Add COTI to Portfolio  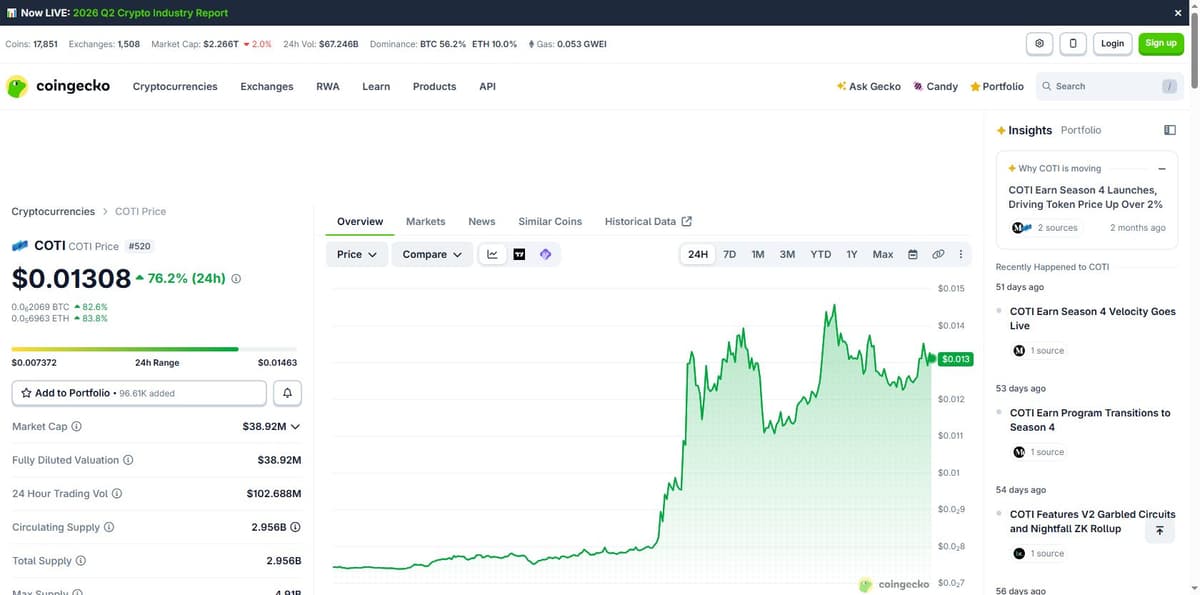[139, 393]
